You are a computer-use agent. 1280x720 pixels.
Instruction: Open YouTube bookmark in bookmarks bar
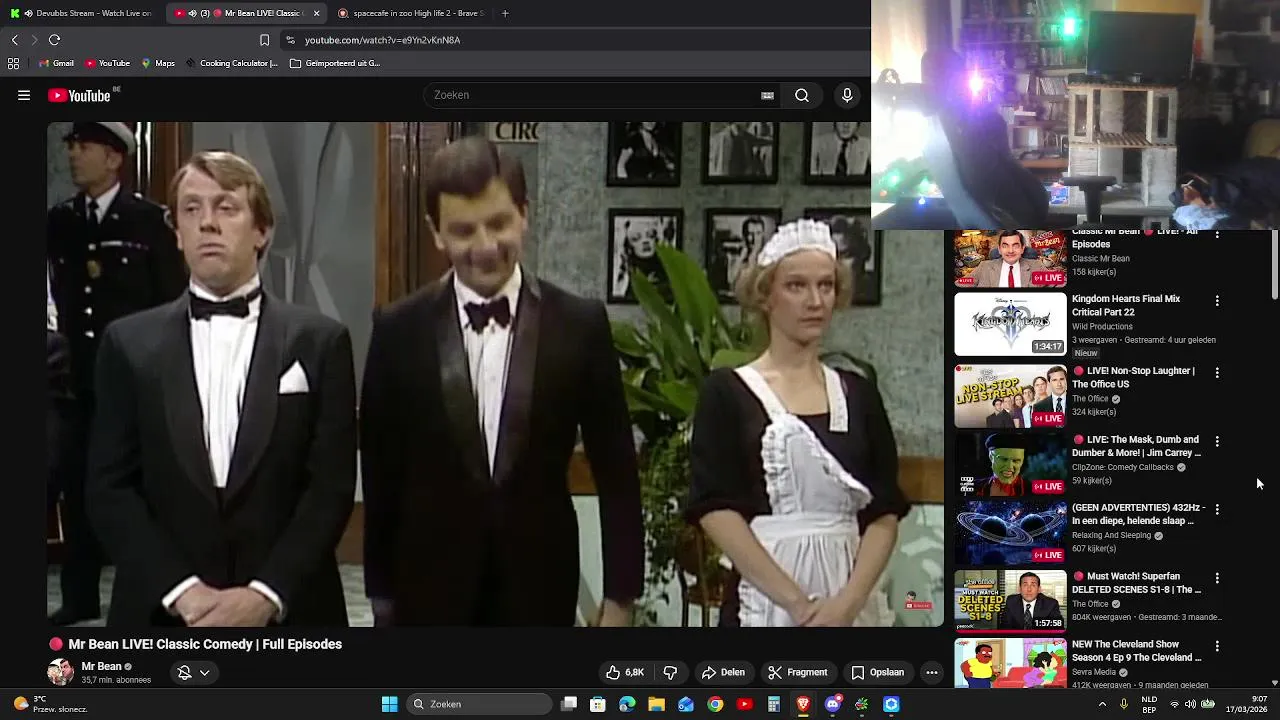click(107, 63)
